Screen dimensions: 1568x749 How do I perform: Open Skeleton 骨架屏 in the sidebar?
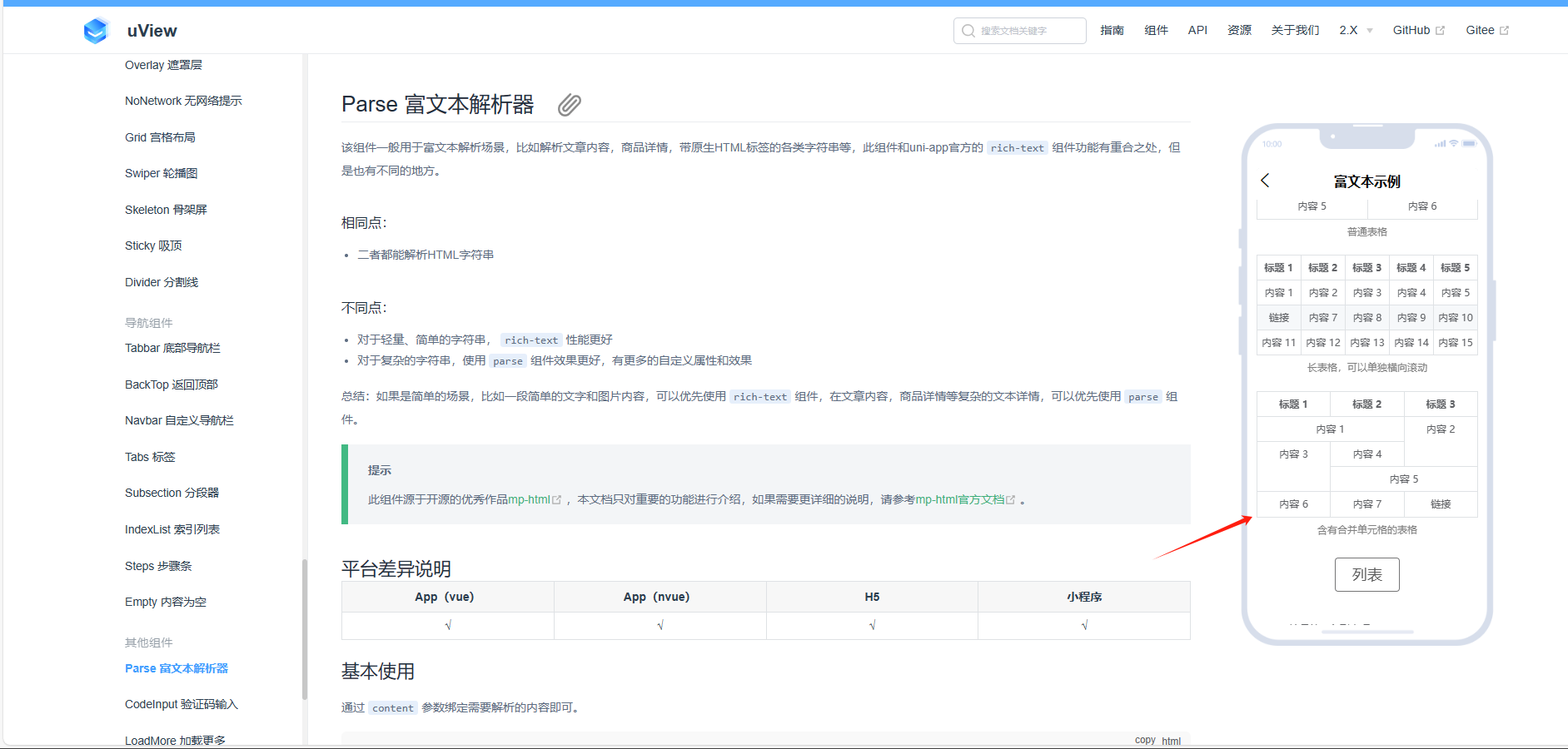pos(166,210)
